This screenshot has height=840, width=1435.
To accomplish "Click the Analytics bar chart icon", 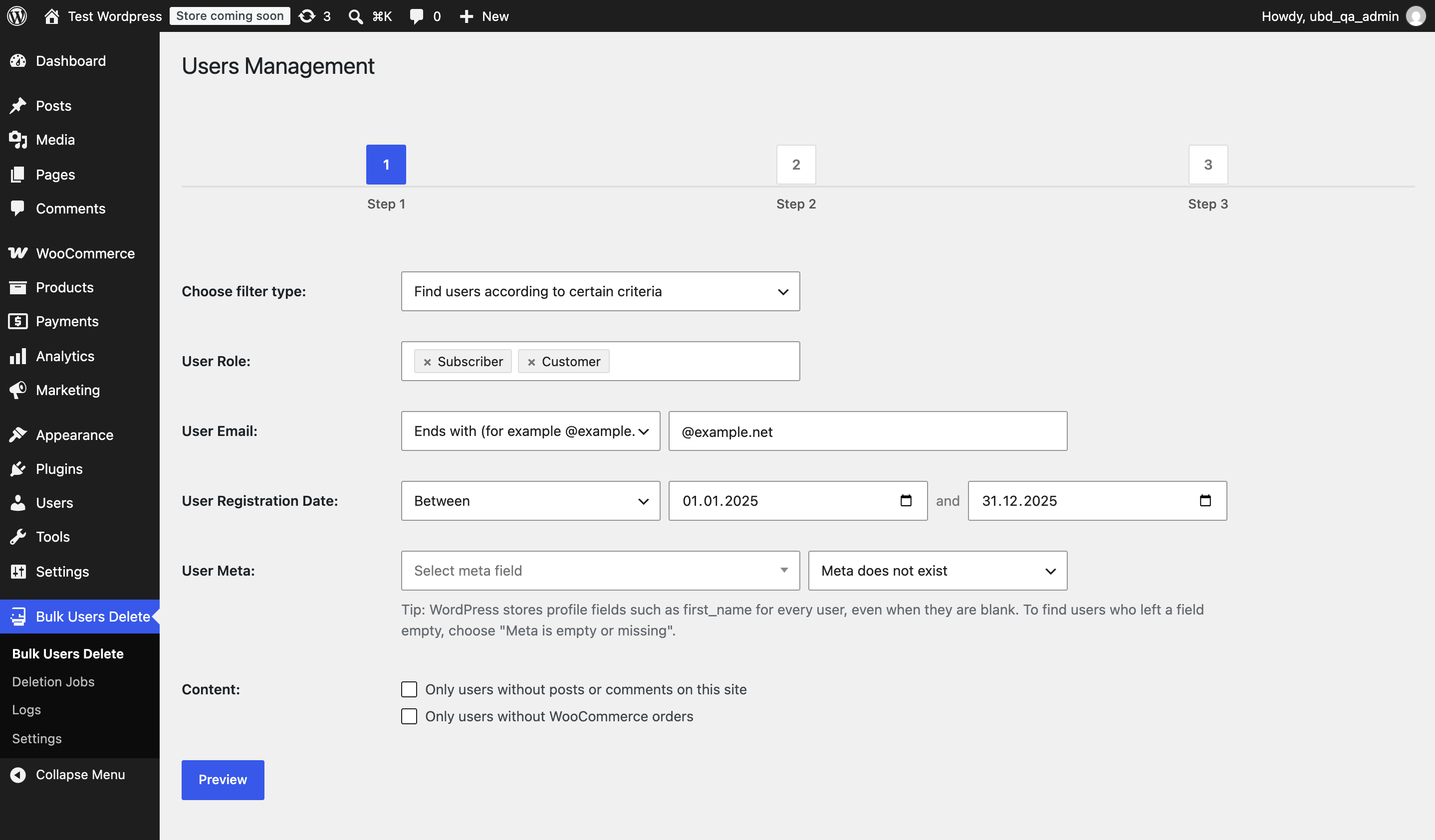I will point(18,356).
